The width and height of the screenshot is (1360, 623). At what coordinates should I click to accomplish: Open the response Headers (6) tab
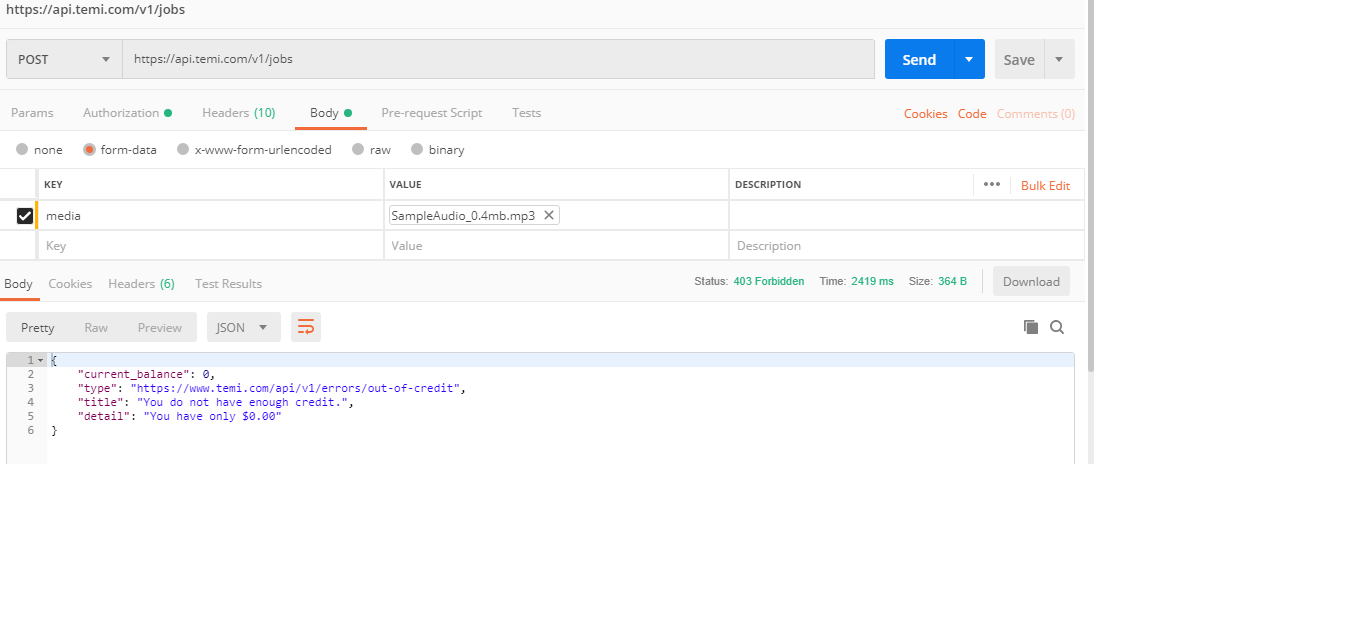point(141,284)
